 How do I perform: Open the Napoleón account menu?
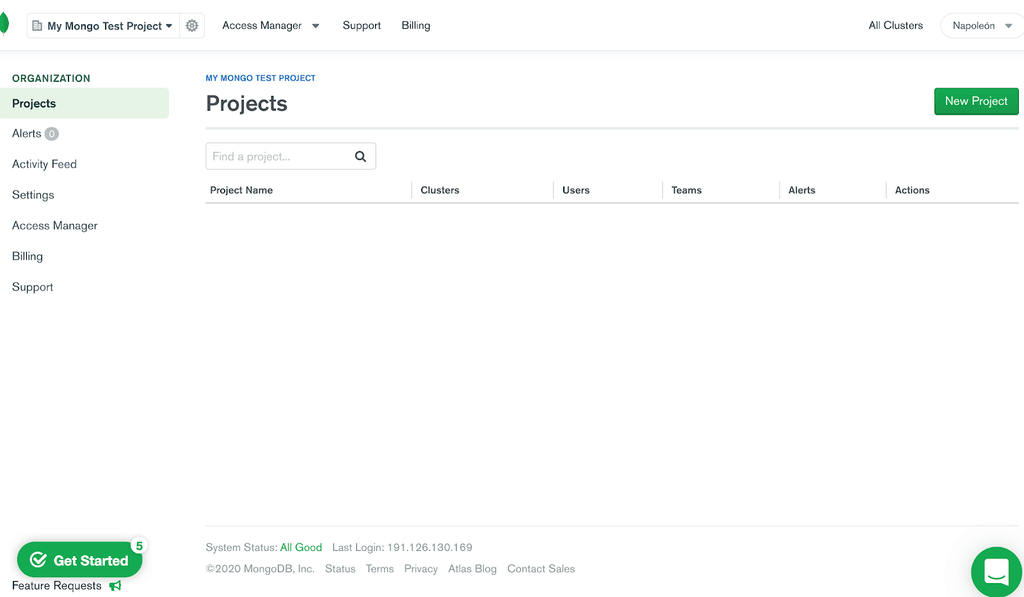coord(981,26)
